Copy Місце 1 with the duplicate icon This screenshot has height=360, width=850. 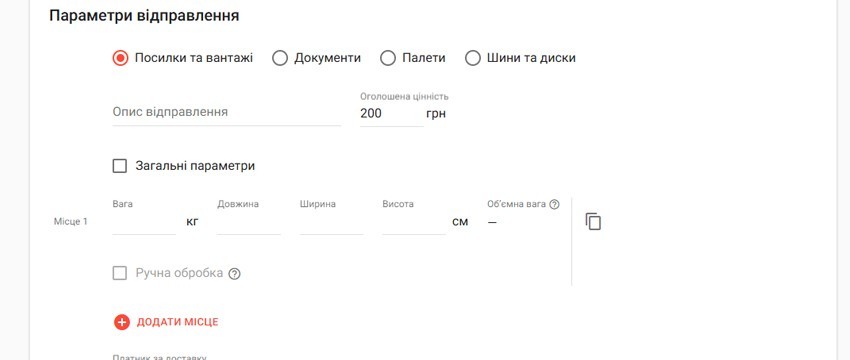click(594, 221)
